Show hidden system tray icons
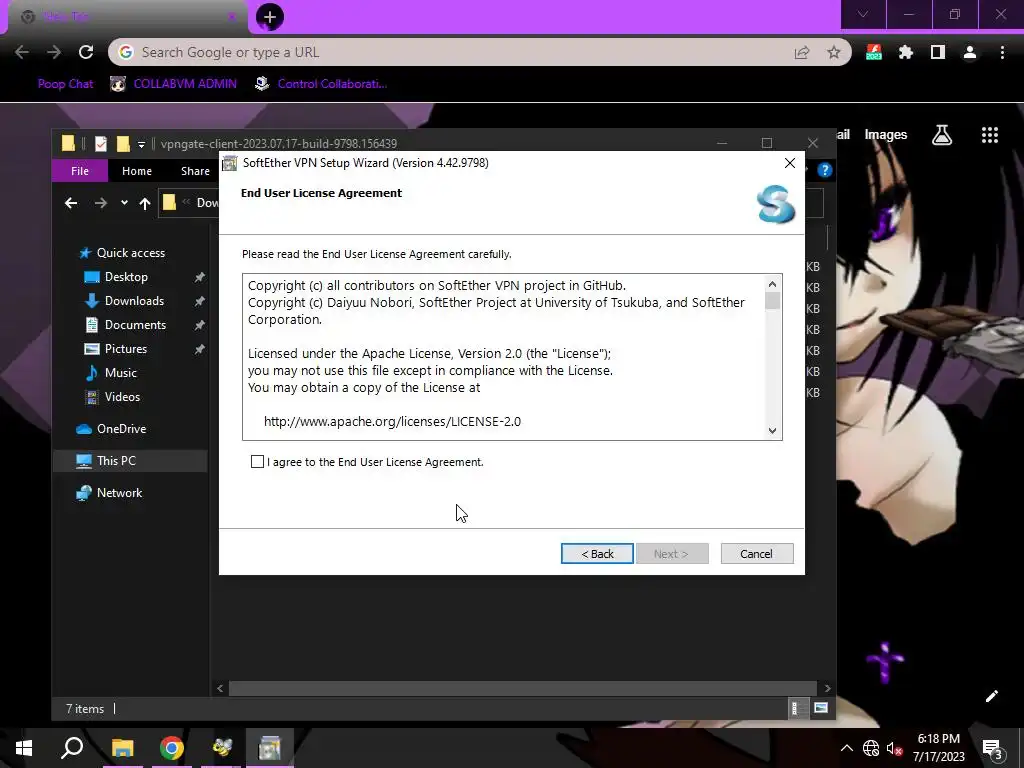 (846, 748)
